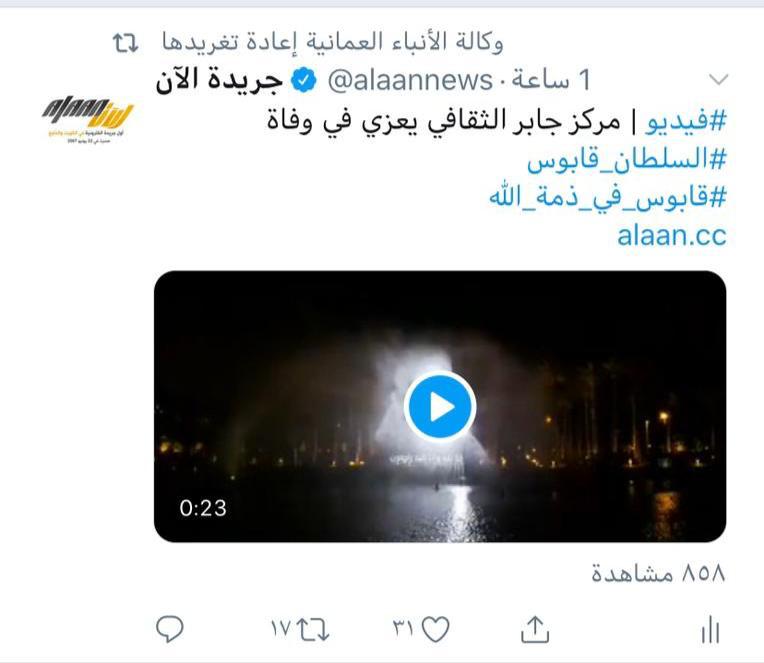
Task: Click the ٨٥٨ مشاهدة view count
Action: point(658,573)
